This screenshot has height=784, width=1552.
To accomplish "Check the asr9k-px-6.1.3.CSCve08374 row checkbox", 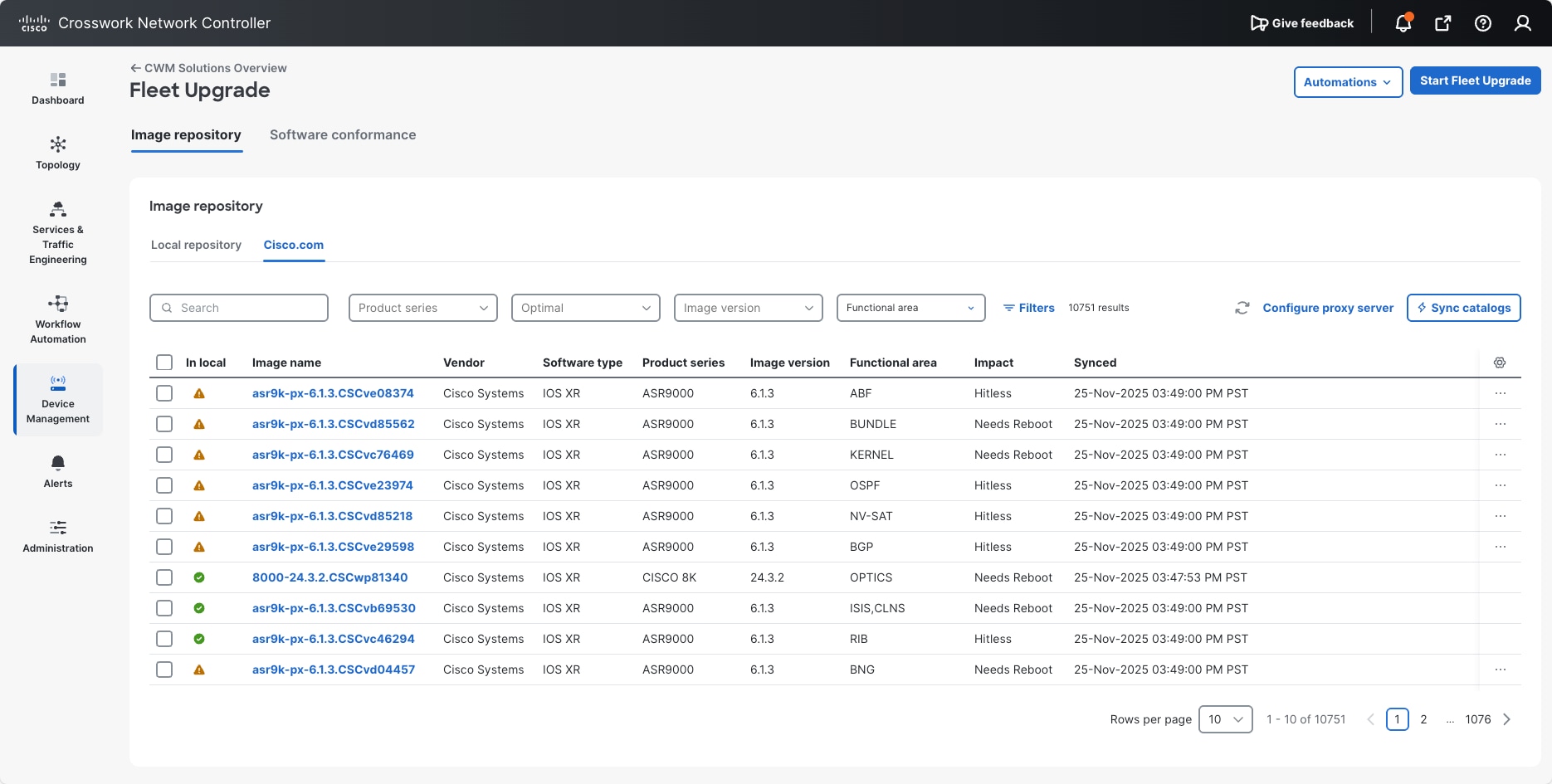I will tap(163, 393).
